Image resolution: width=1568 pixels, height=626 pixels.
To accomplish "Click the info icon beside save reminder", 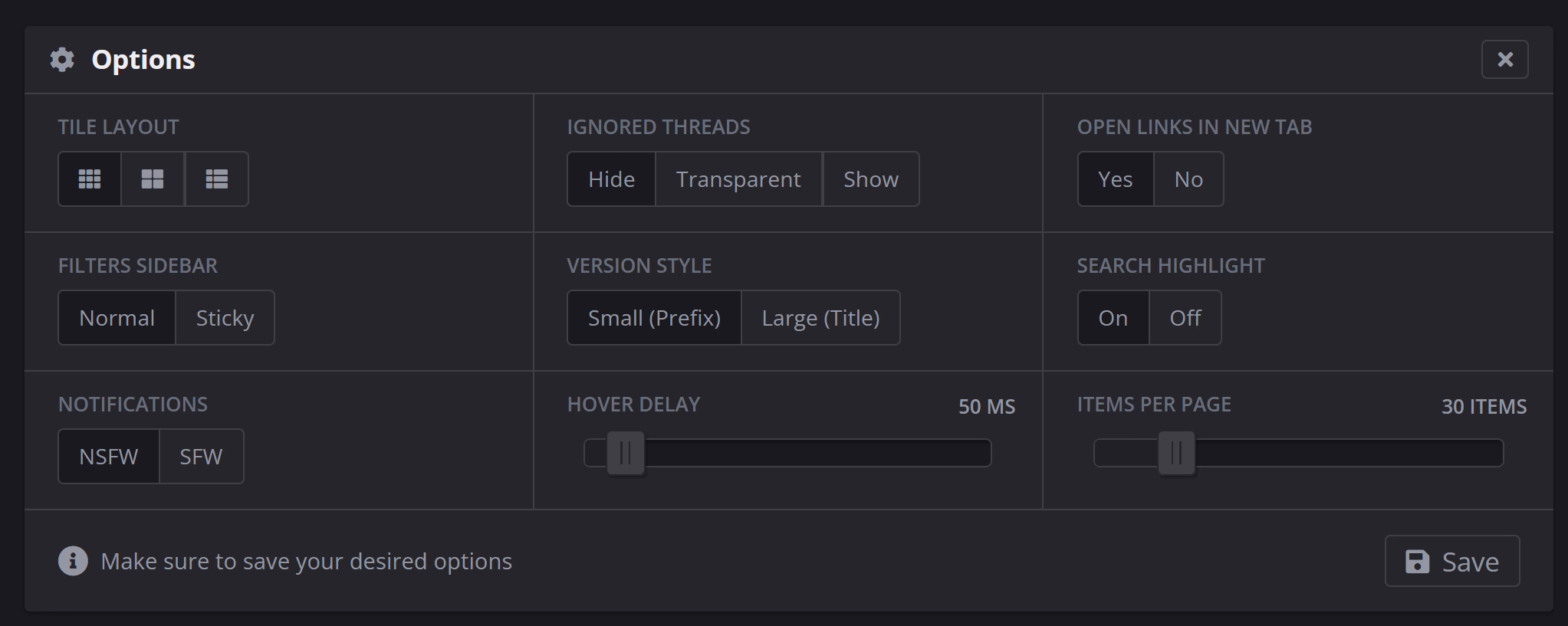I will coord(73,561).
